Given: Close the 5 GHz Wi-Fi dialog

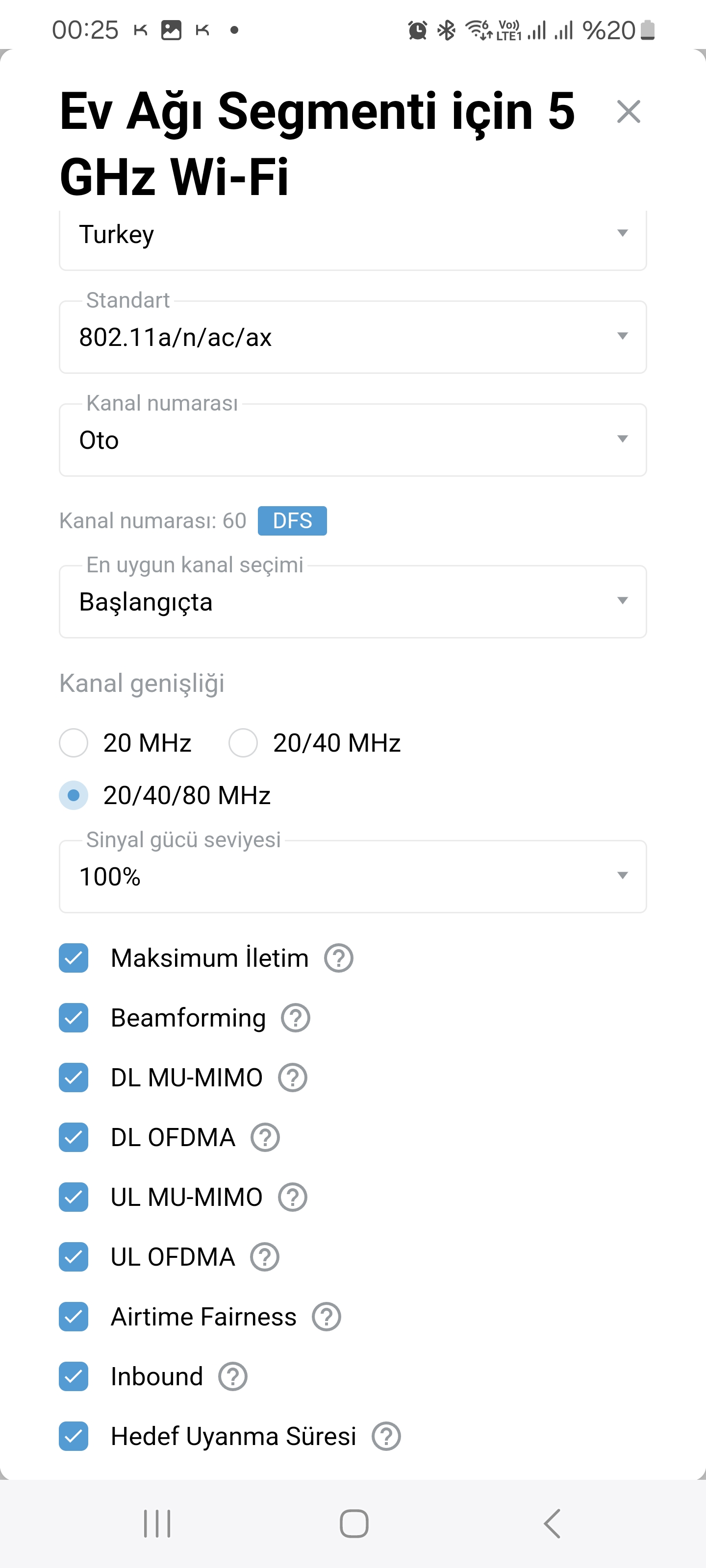Looking at the screenshot, I should [628, 112].
